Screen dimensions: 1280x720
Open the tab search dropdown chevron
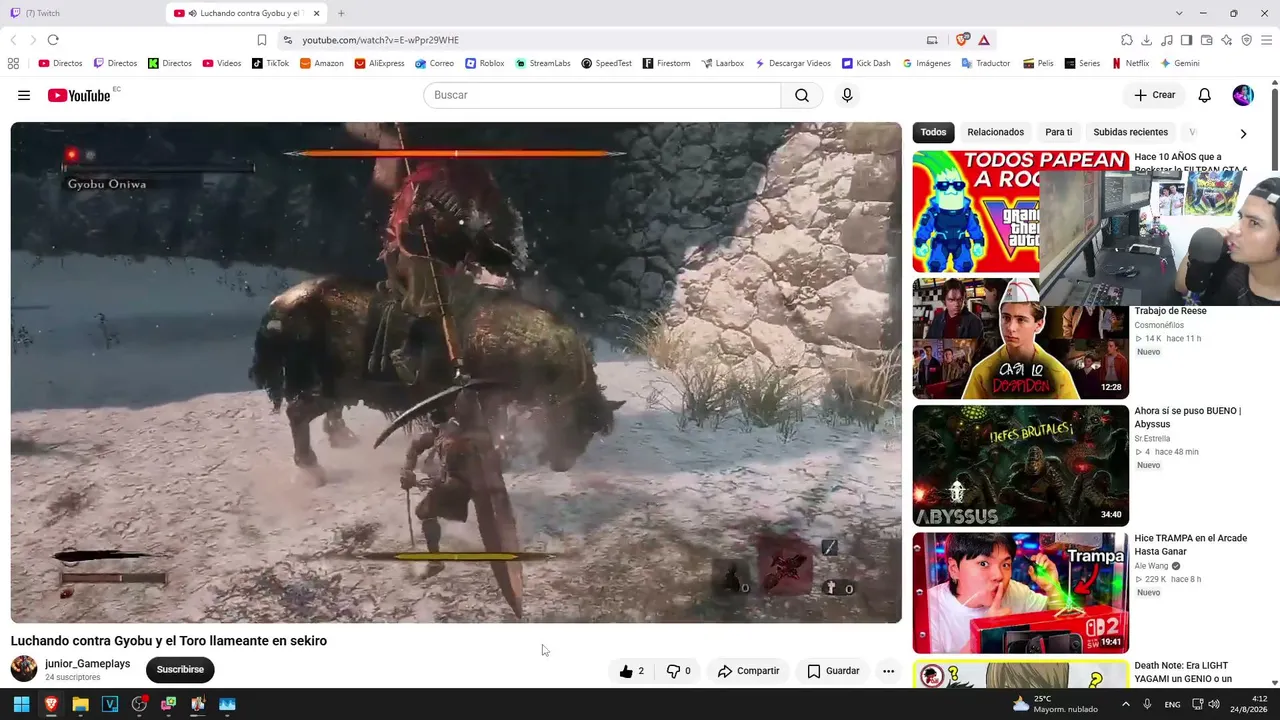coord(1179,13)
